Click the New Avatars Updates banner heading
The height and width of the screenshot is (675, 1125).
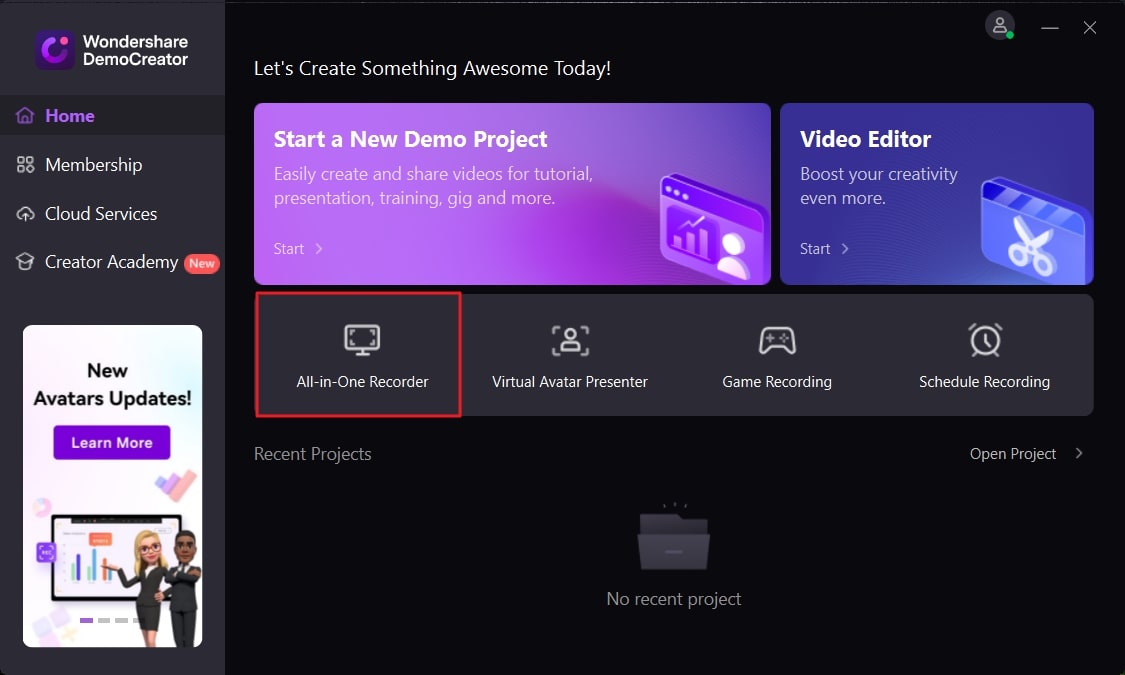coord(112,384)
